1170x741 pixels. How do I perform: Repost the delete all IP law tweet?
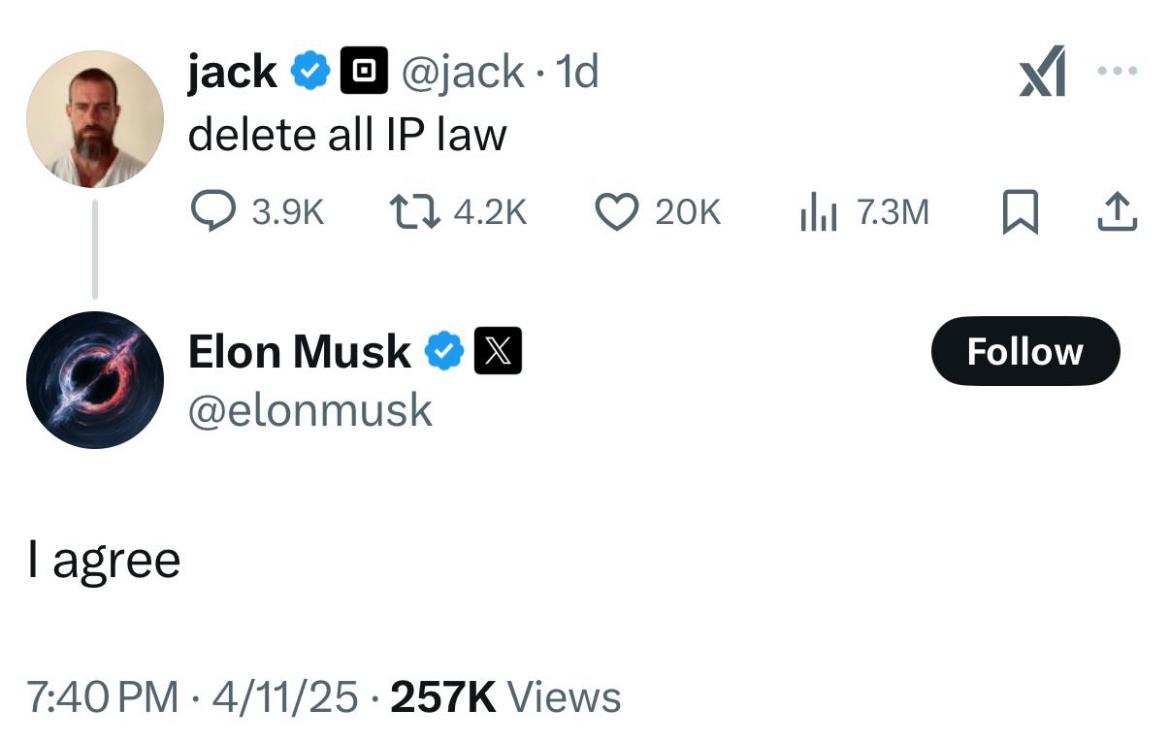pyautogui.click(x=415, y=212)
